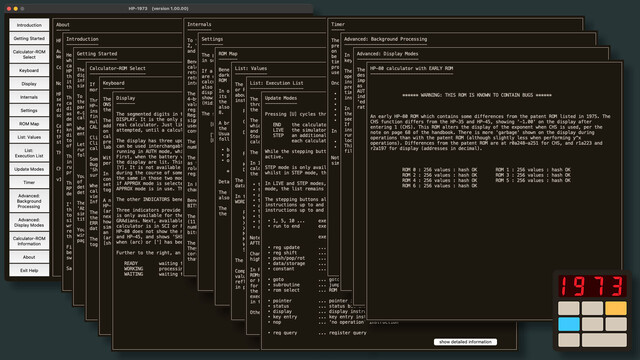Click the Exit Help button
The height and width of the screenshot is (360, 640).
29,270
